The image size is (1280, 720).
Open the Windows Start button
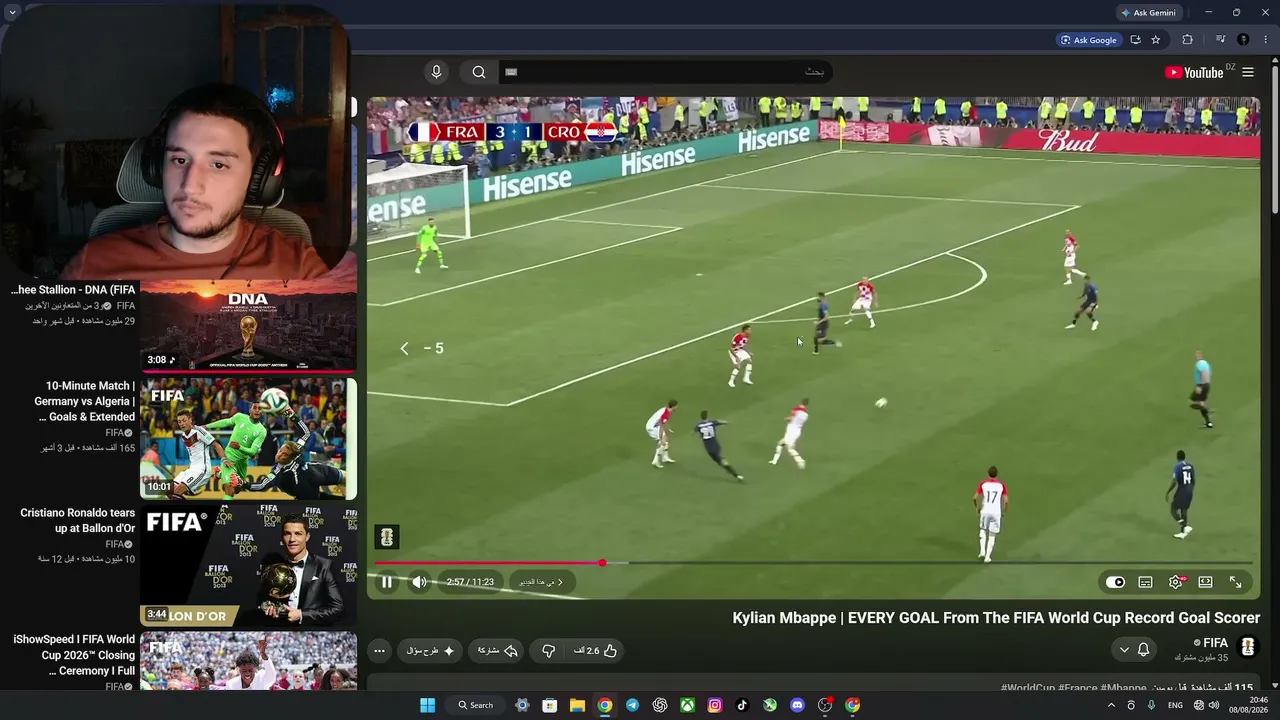tap(427, 705)
